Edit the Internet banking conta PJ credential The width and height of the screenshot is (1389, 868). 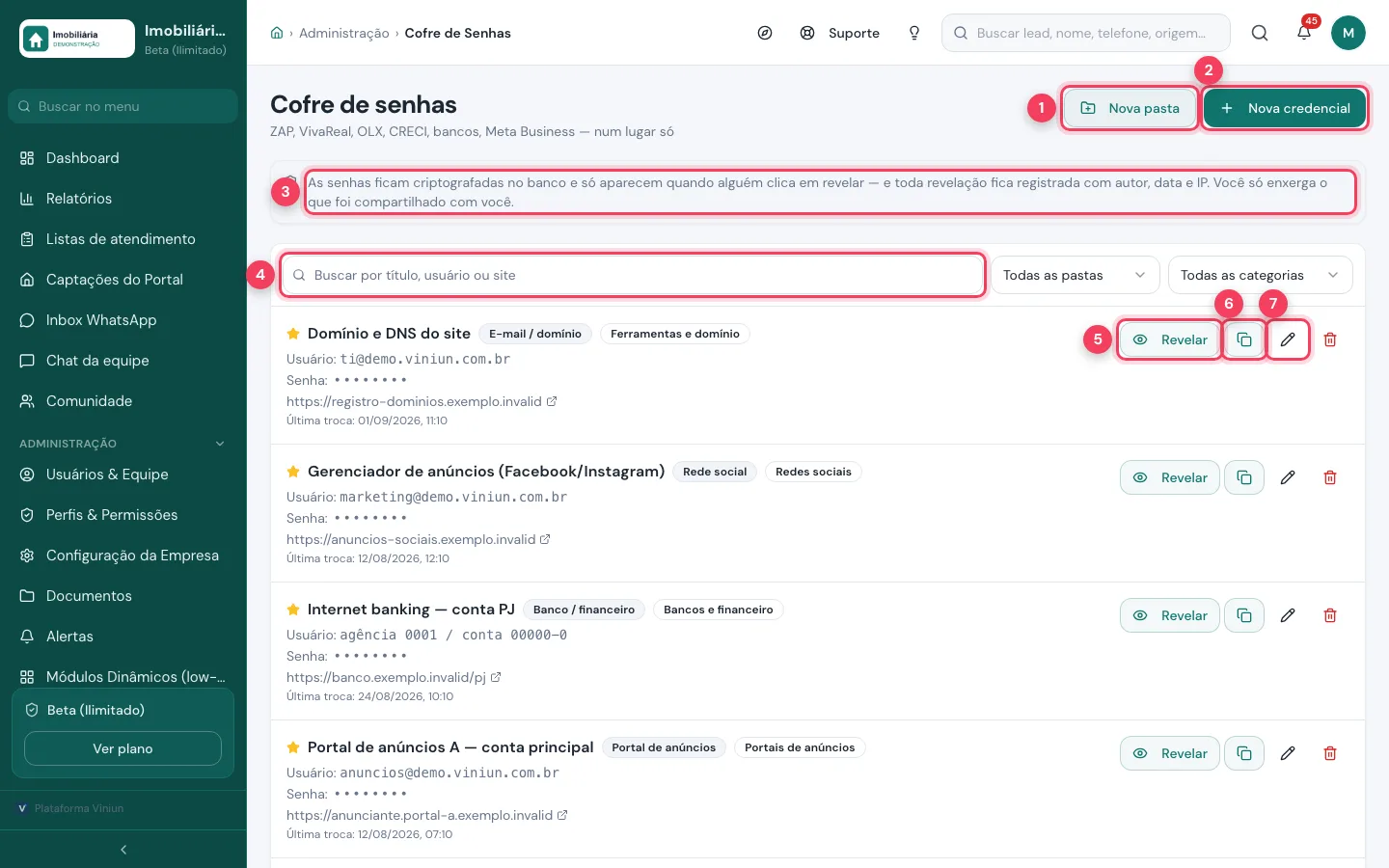[x=1288, y=615]
